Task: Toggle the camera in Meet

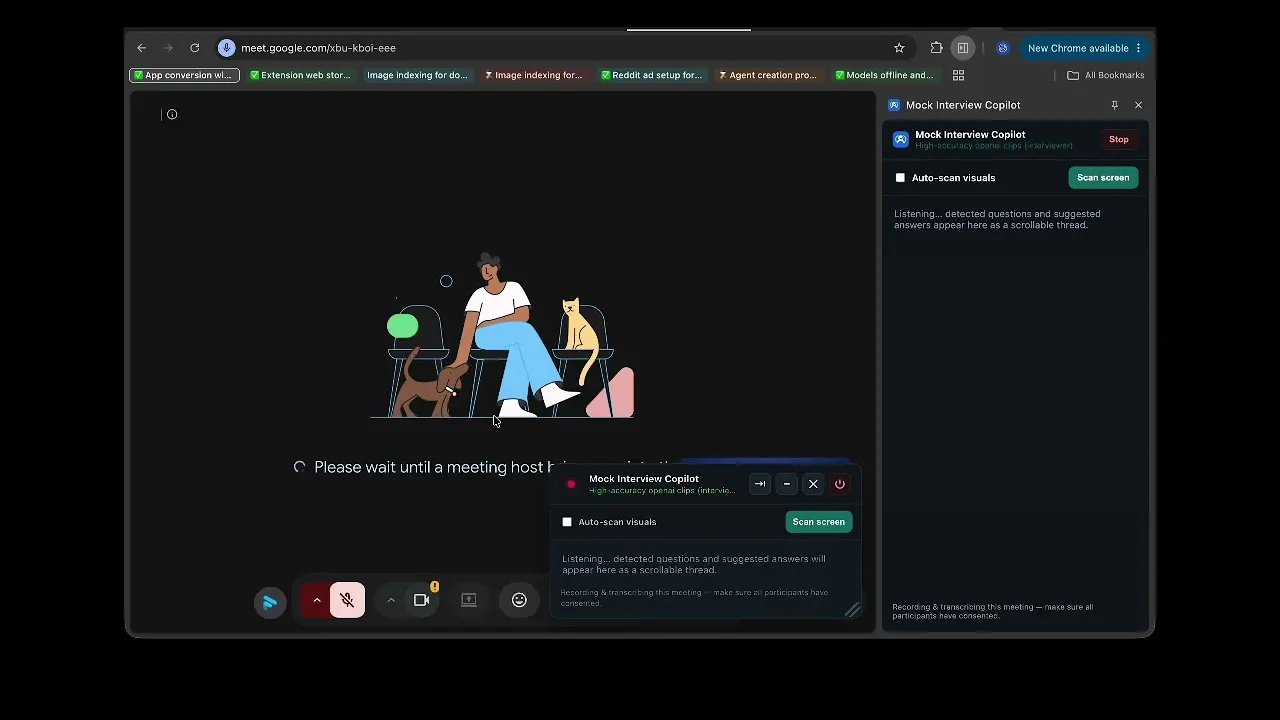Action: 422,600
